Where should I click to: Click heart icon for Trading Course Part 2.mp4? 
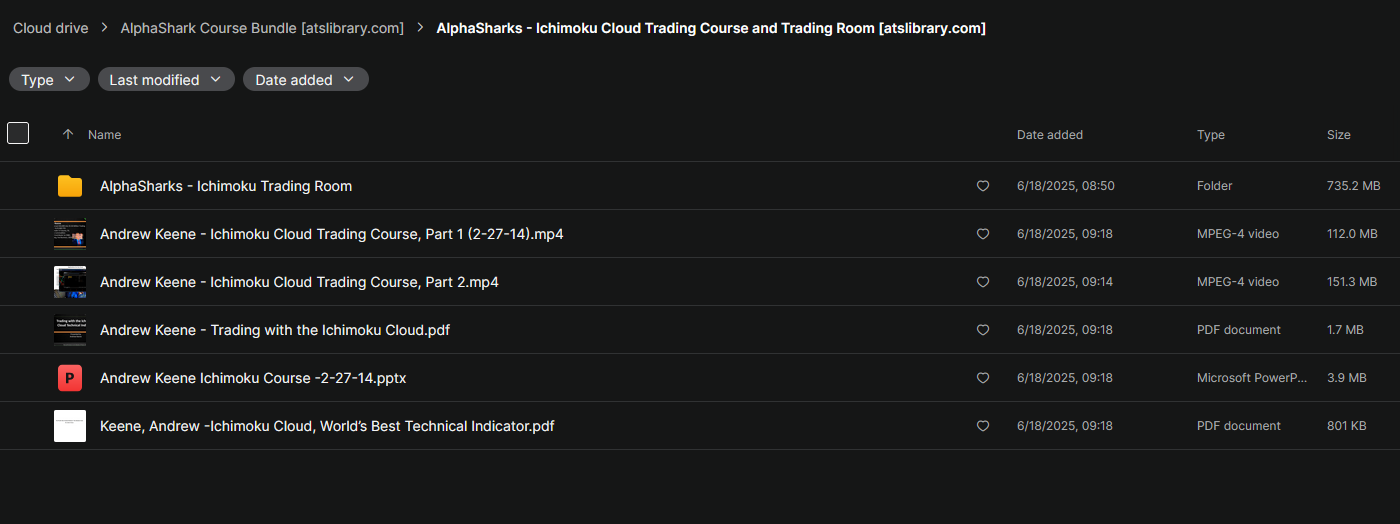(x=982, y=282)
